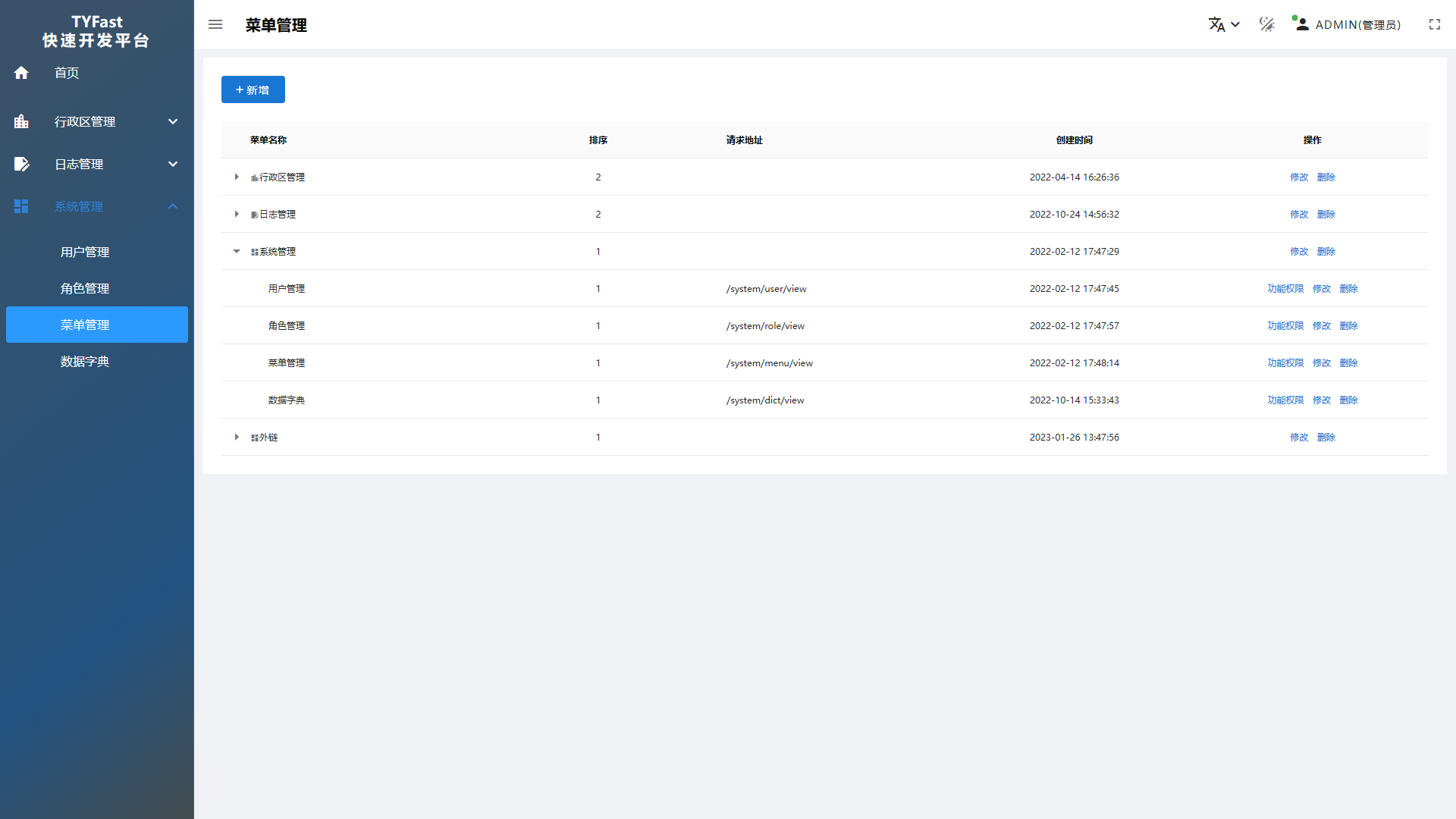The height and width of the screenshot is (819, 1456).
Task: Click 修改 for the 行政区管理 row
Action: [1299, 177]
